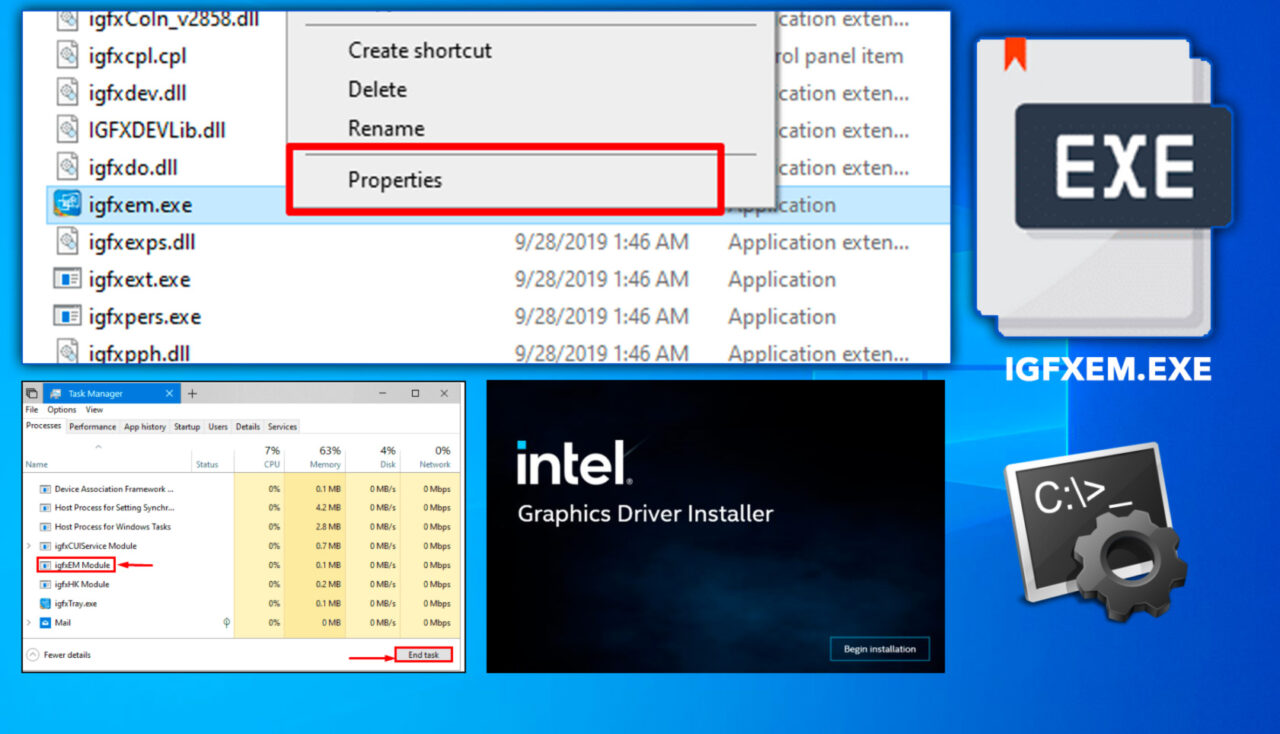This screenshot has height=734, width=1280.
Task: Click the End task button
Action: (423, 655)
